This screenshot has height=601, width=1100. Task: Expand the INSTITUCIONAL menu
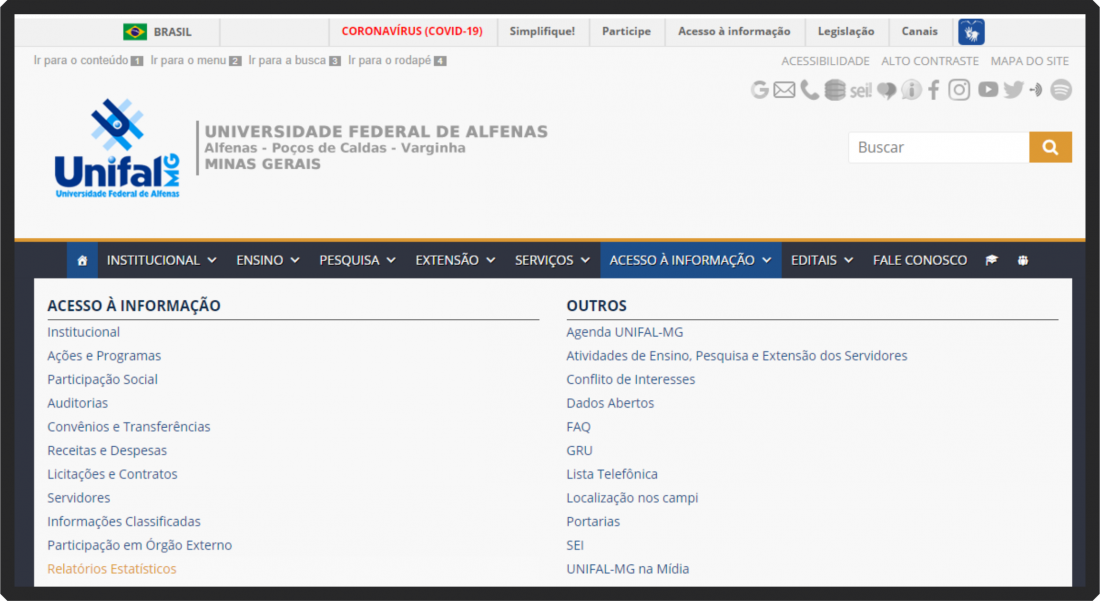(161, 260)
